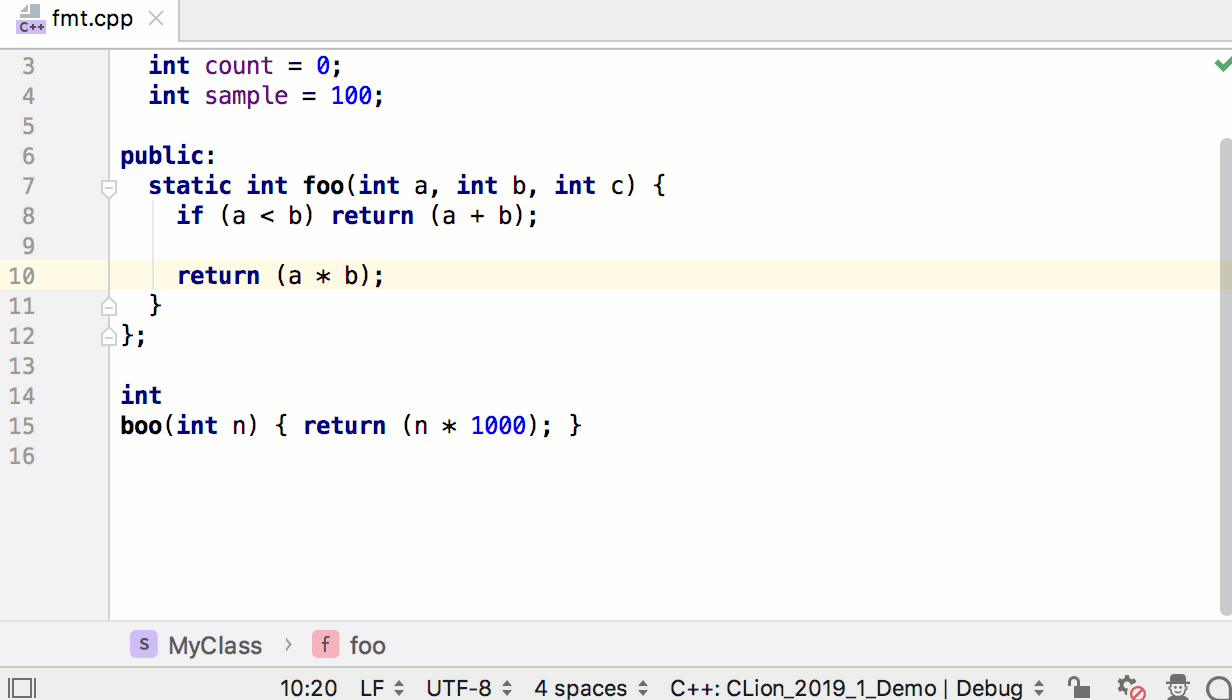Click the Hector inspector icon in status bar
Image resolution: width=1232 pixels, height=700 pixels.
point(1177,688)
